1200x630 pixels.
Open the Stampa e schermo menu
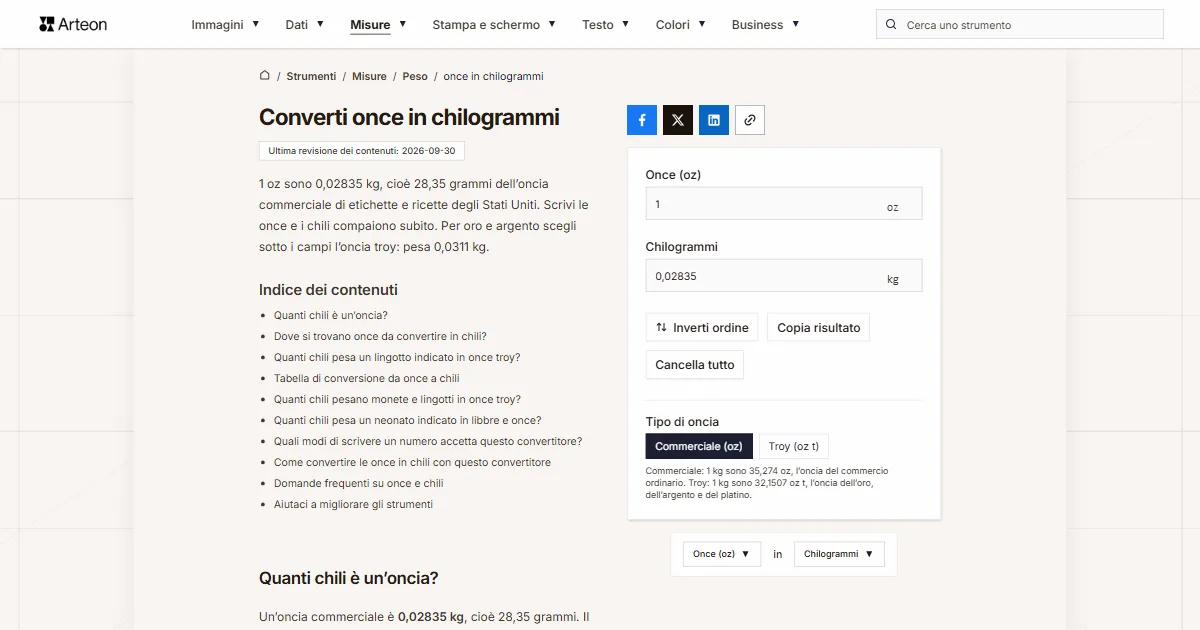click(x=494, y=25)
